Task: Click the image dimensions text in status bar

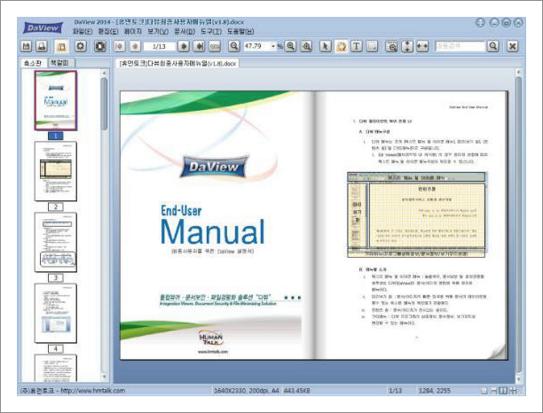Action: (261, 390)
